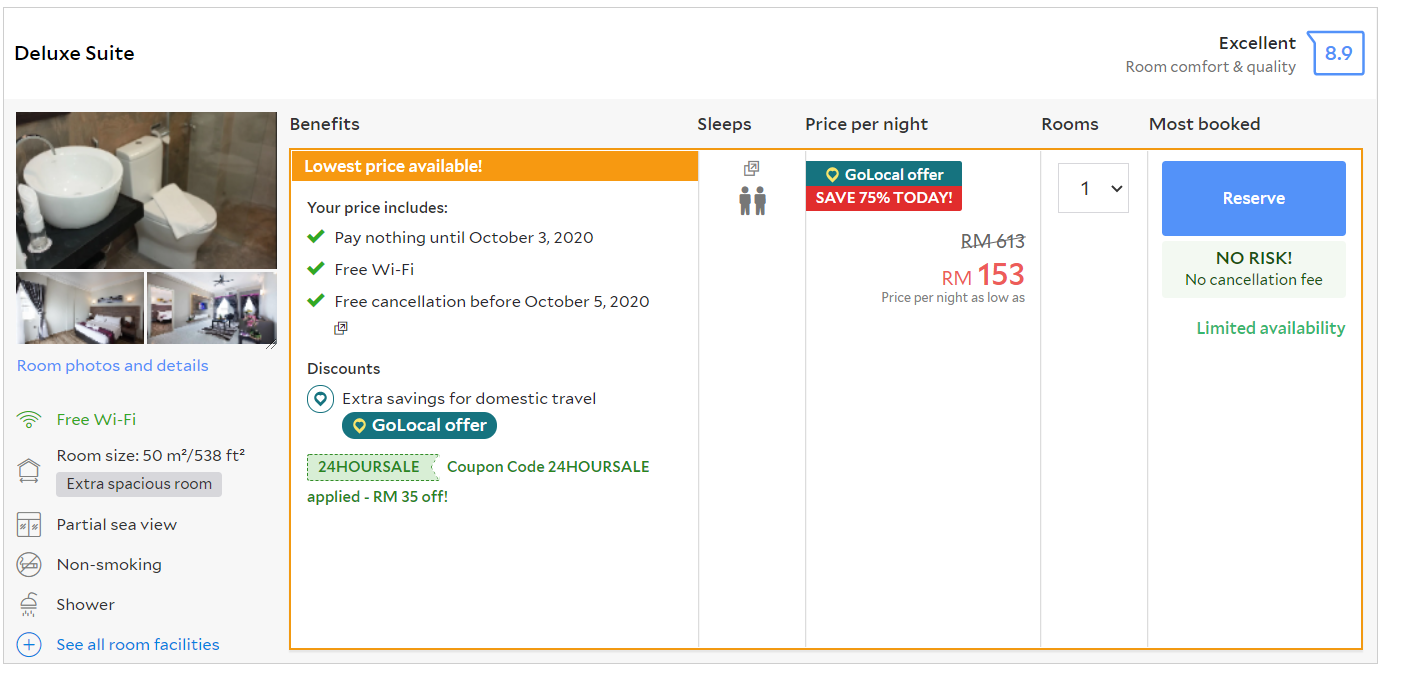Click popup icon above the sleeps guests

point(752,169)
